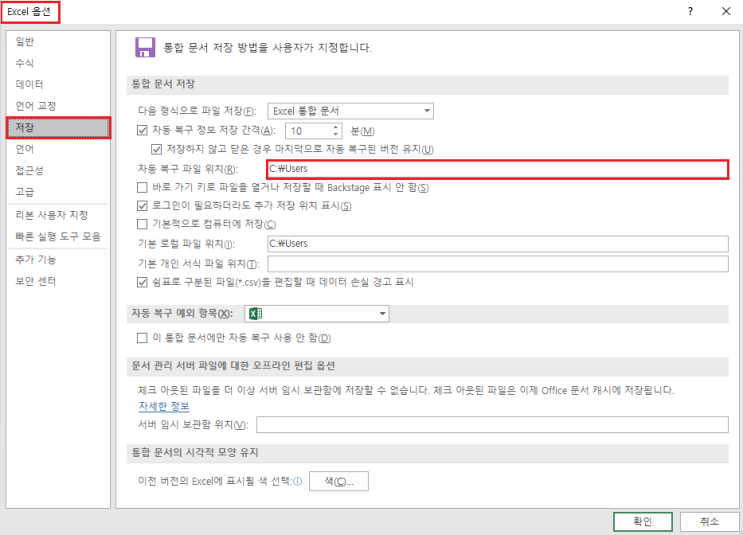The image size is (743, 535).
Task: Select the 저장 category
Action: pyautogui.click(x=58, y=127)
